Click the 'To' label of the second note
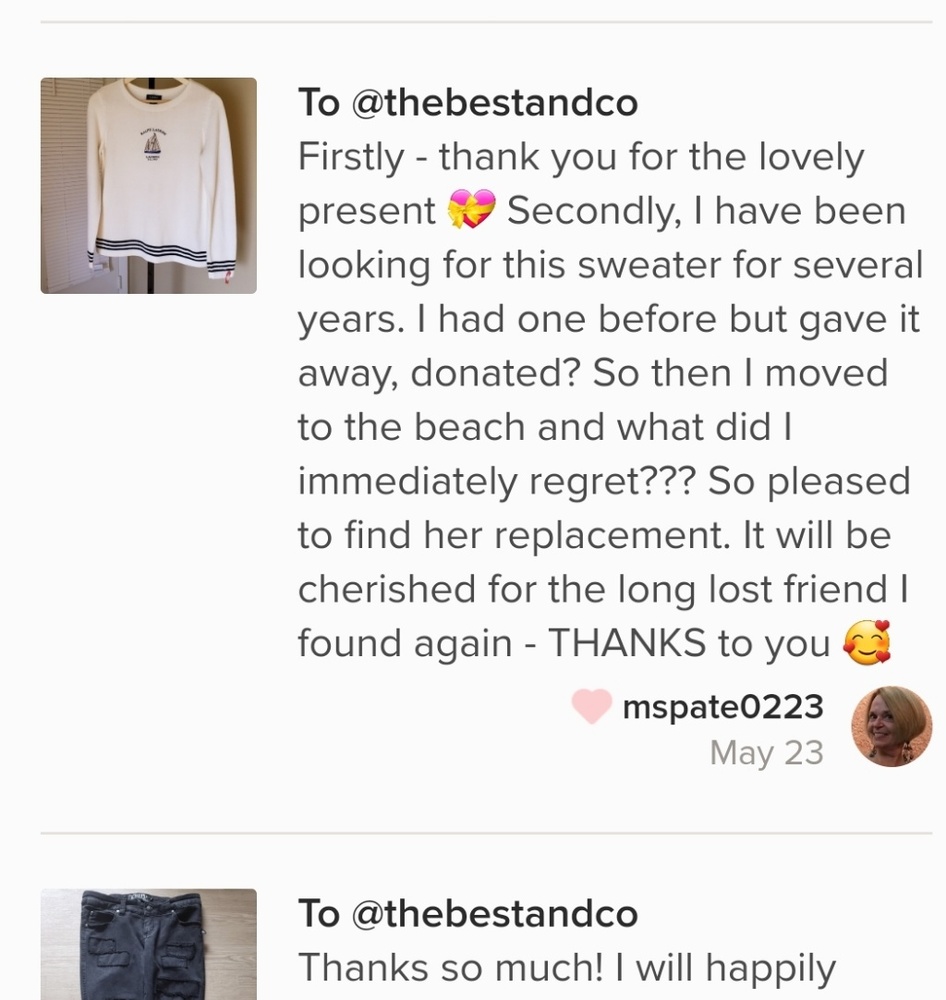The image size is (946, 1000). (319, 913)
